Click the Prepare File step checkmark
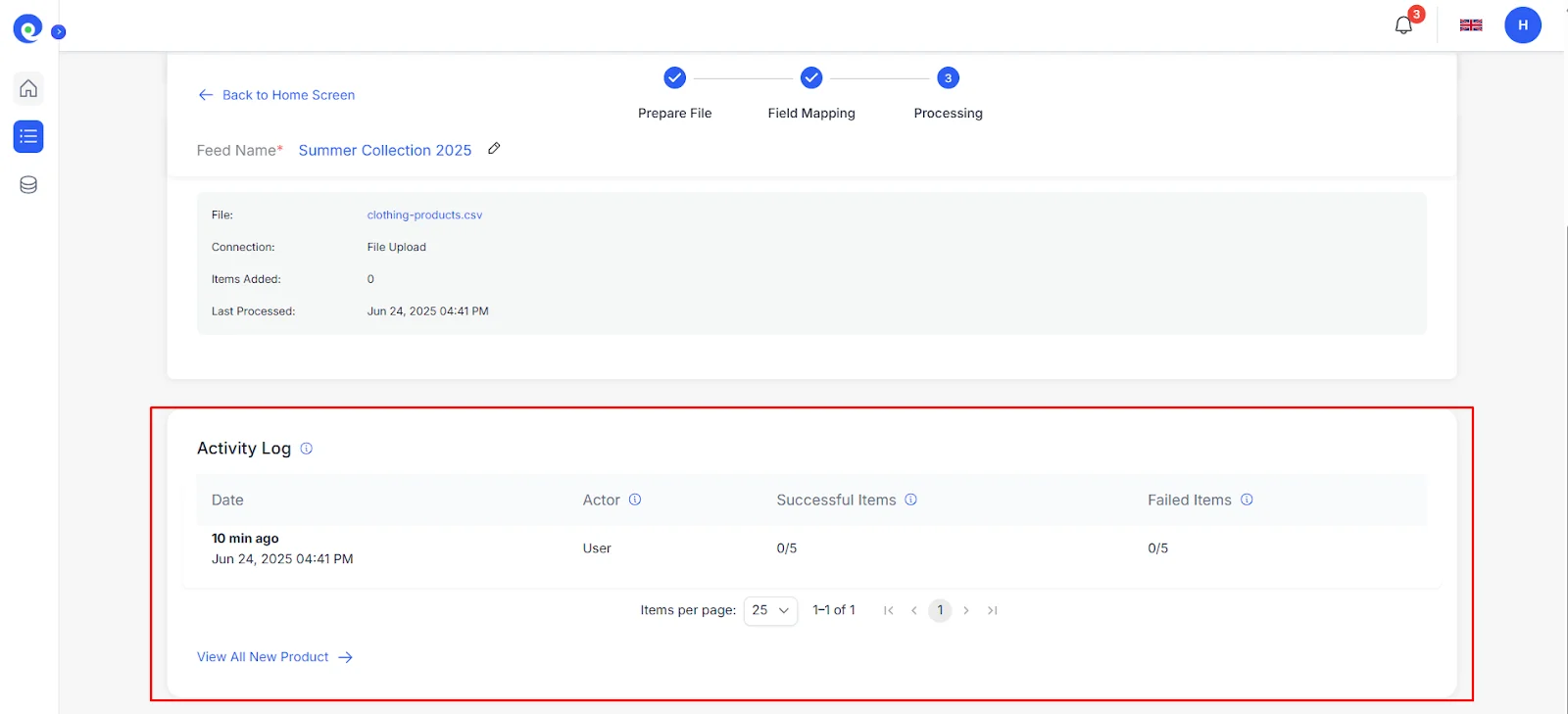Image resolution: width=1568 pixels, height=714 pixels. pyautogui.click(x=674, y=77)
